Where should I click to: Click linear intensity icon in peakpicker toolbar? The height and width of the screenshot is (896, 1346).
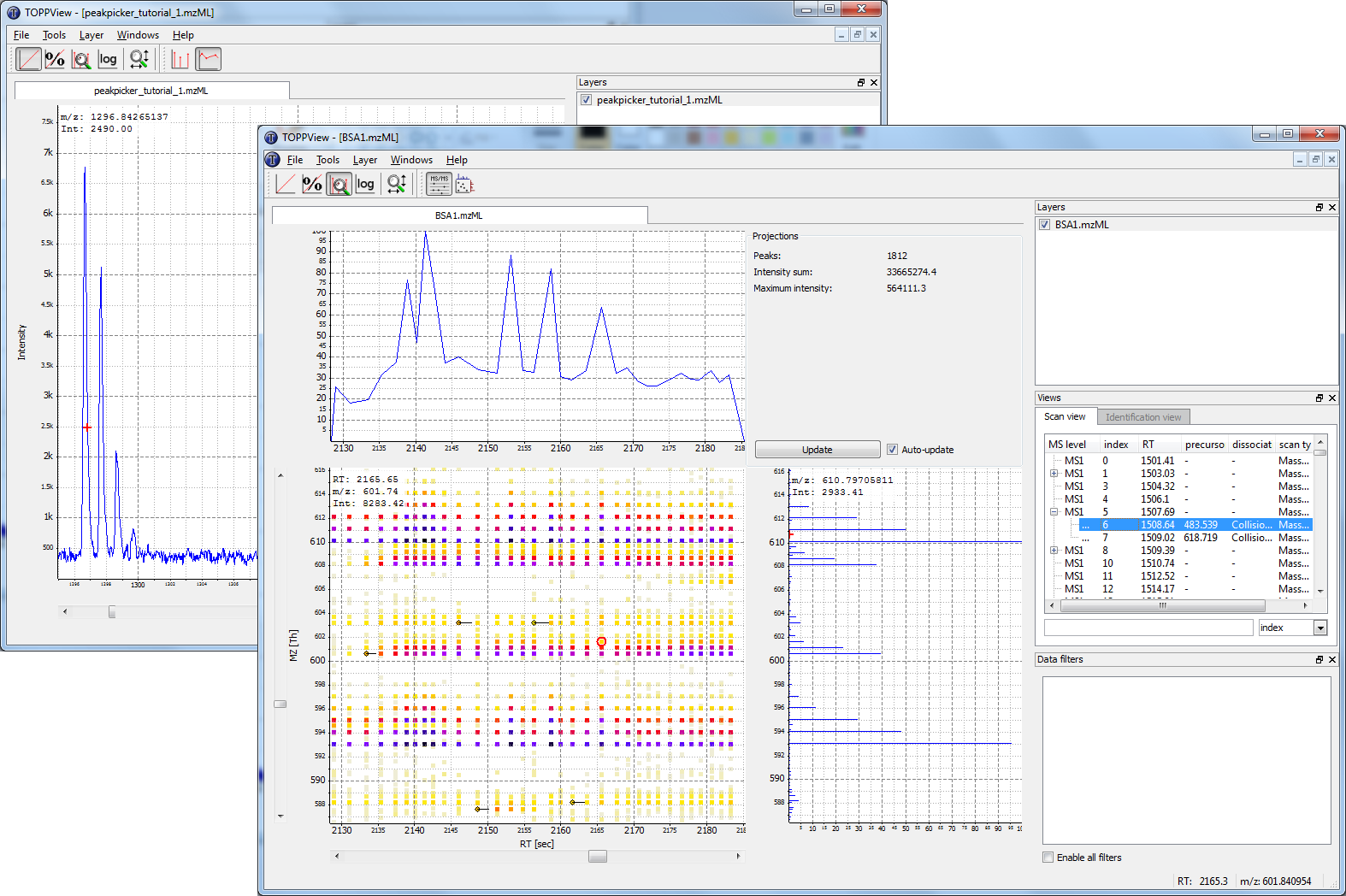click(28, 59)
